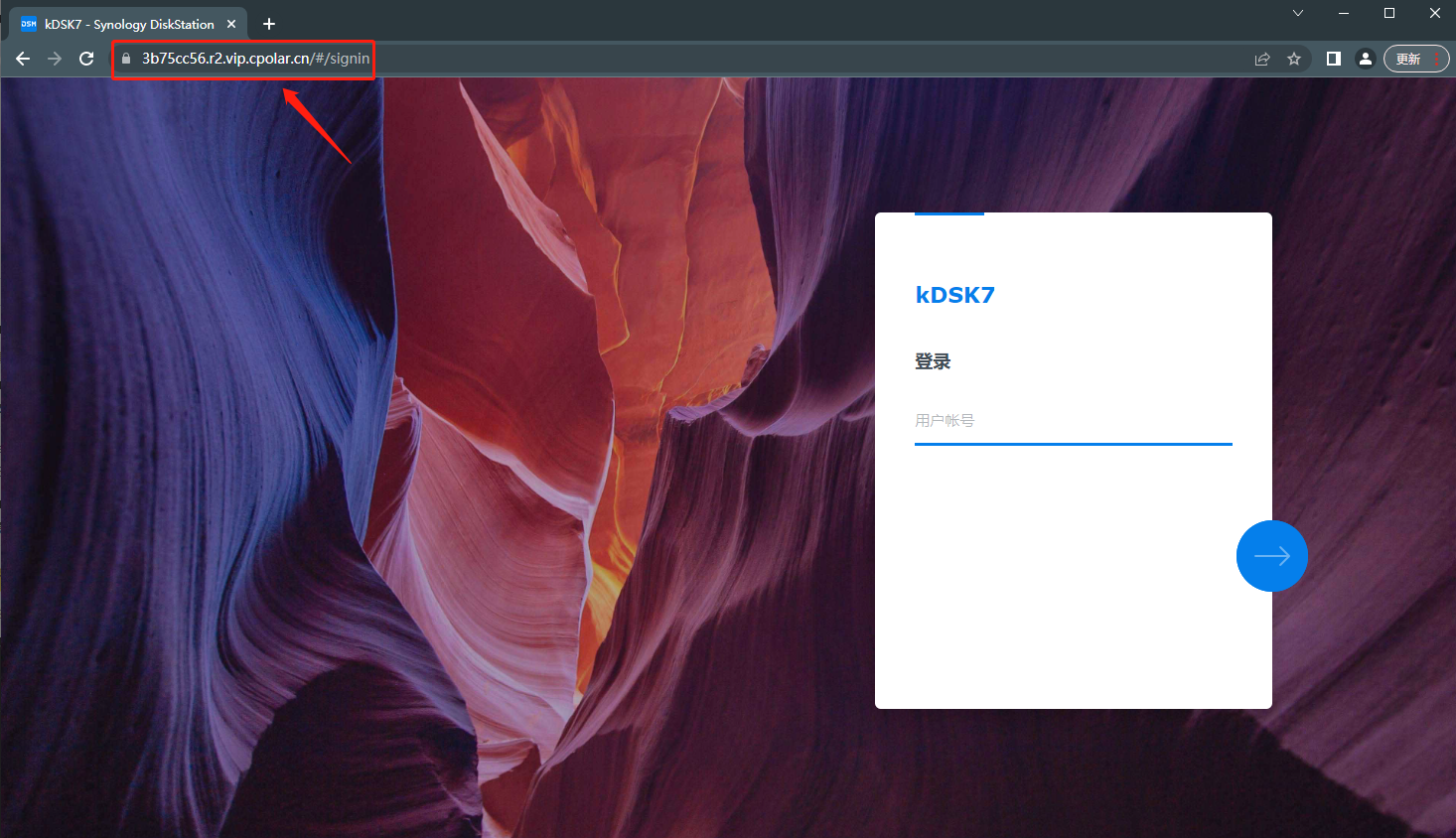This screenshot has width=1456, height=838.
Task: Click the 更新 update button
Action: (x=1416, y=59)
